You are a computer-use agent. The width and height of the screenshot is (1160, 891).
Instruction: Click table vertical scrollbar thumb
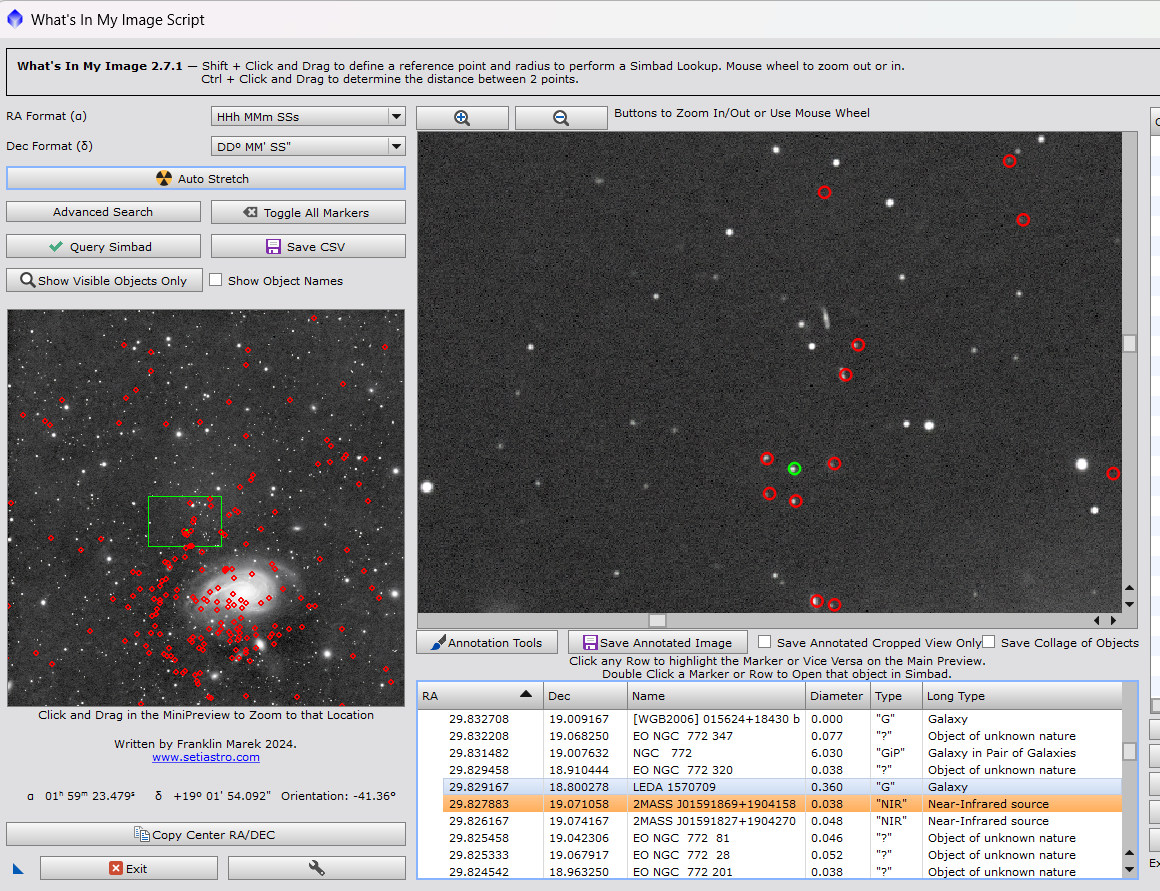coord(1129,751)
